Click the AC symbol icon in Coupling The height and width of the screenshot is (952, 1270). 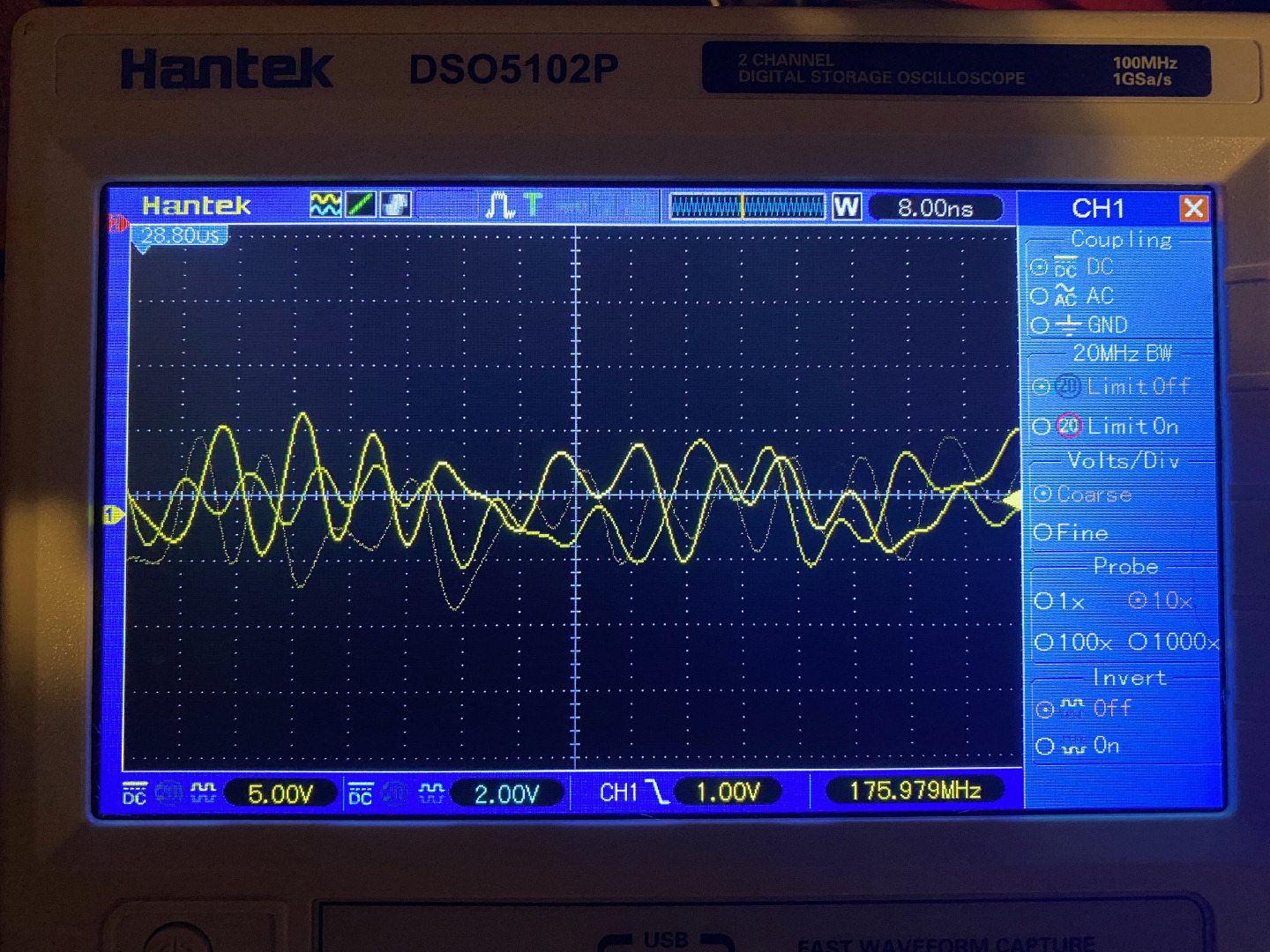tap(1065, 296)
